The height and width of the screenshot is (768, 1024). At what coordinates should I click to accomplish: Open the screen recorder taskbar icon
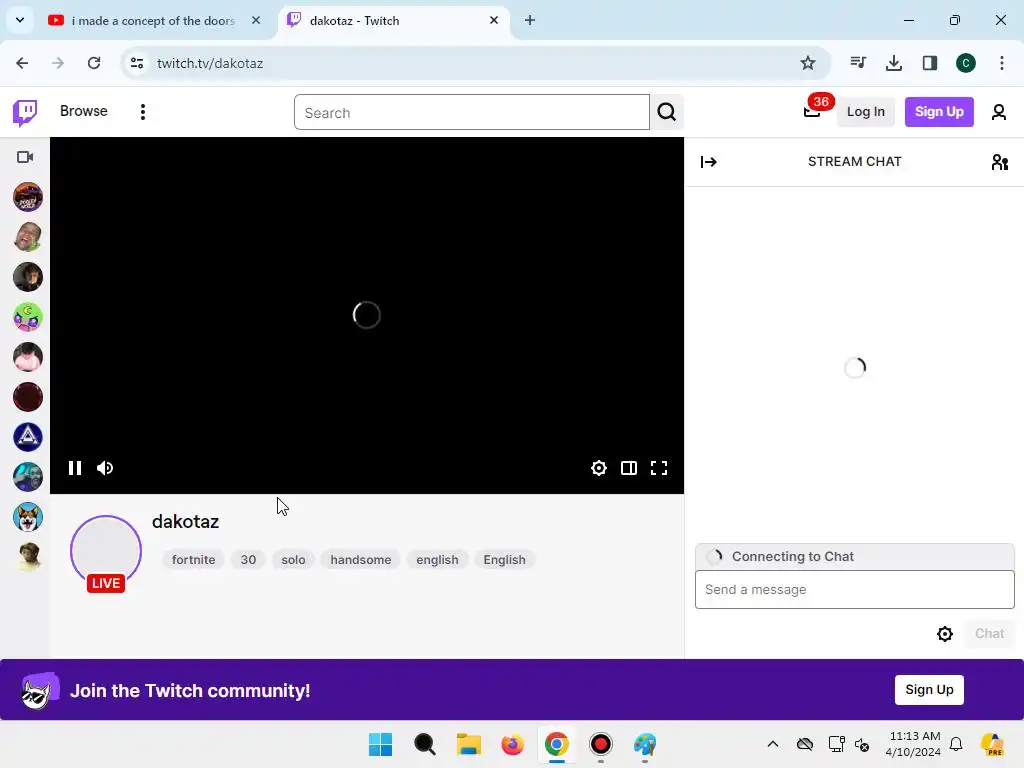point(601,744)
